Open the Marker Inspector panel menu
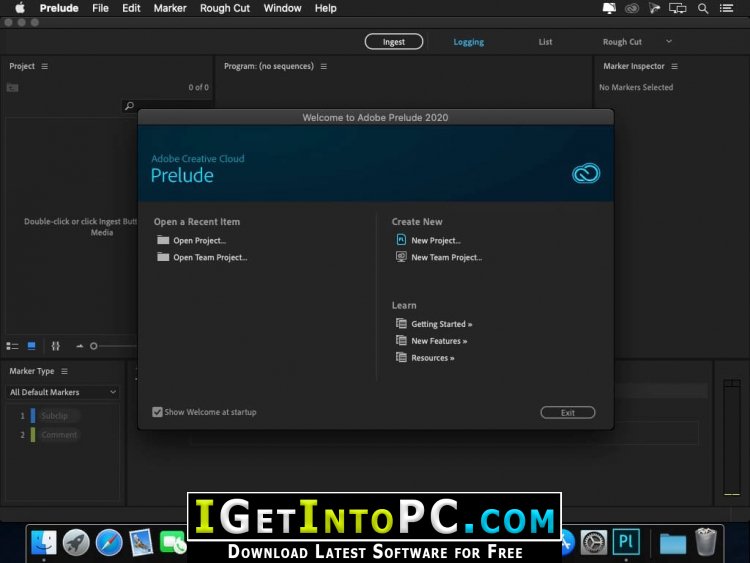The image size is (750, 563). pyautogui.click(x=674, y=66)
